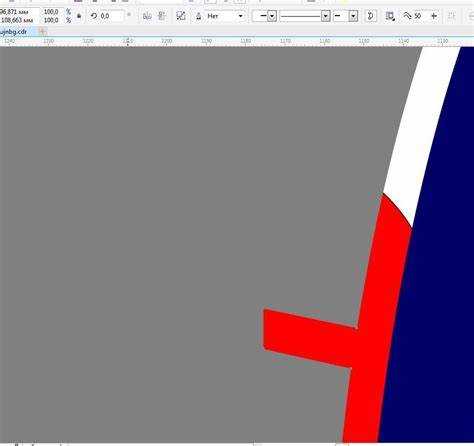This screenshot has width=474, height=446.
Task: Click the freehand smoothing icon
Action: pos(407,15)
